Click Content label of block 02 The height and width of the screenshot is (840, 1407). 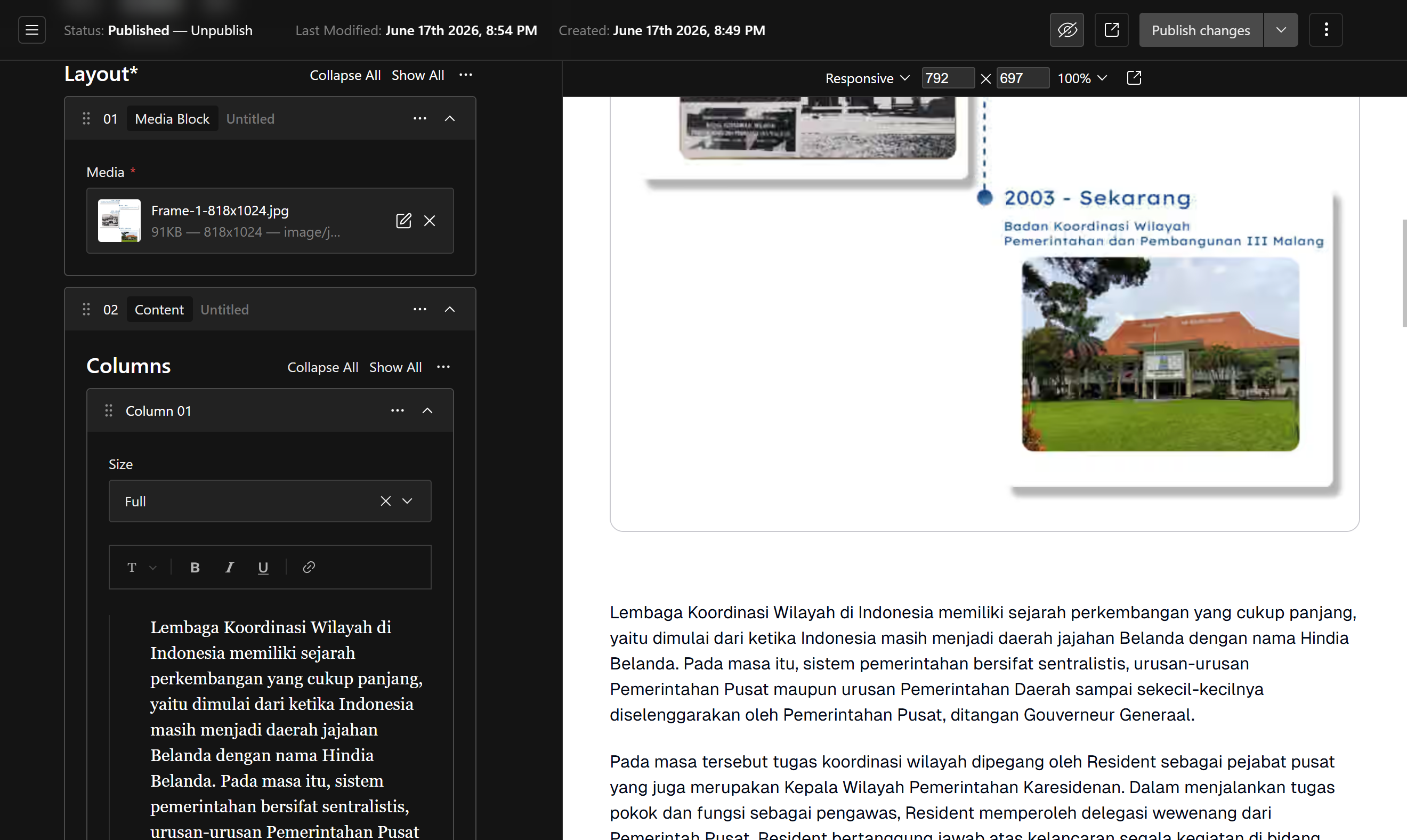pyautogui.click(x=159, y=309)
